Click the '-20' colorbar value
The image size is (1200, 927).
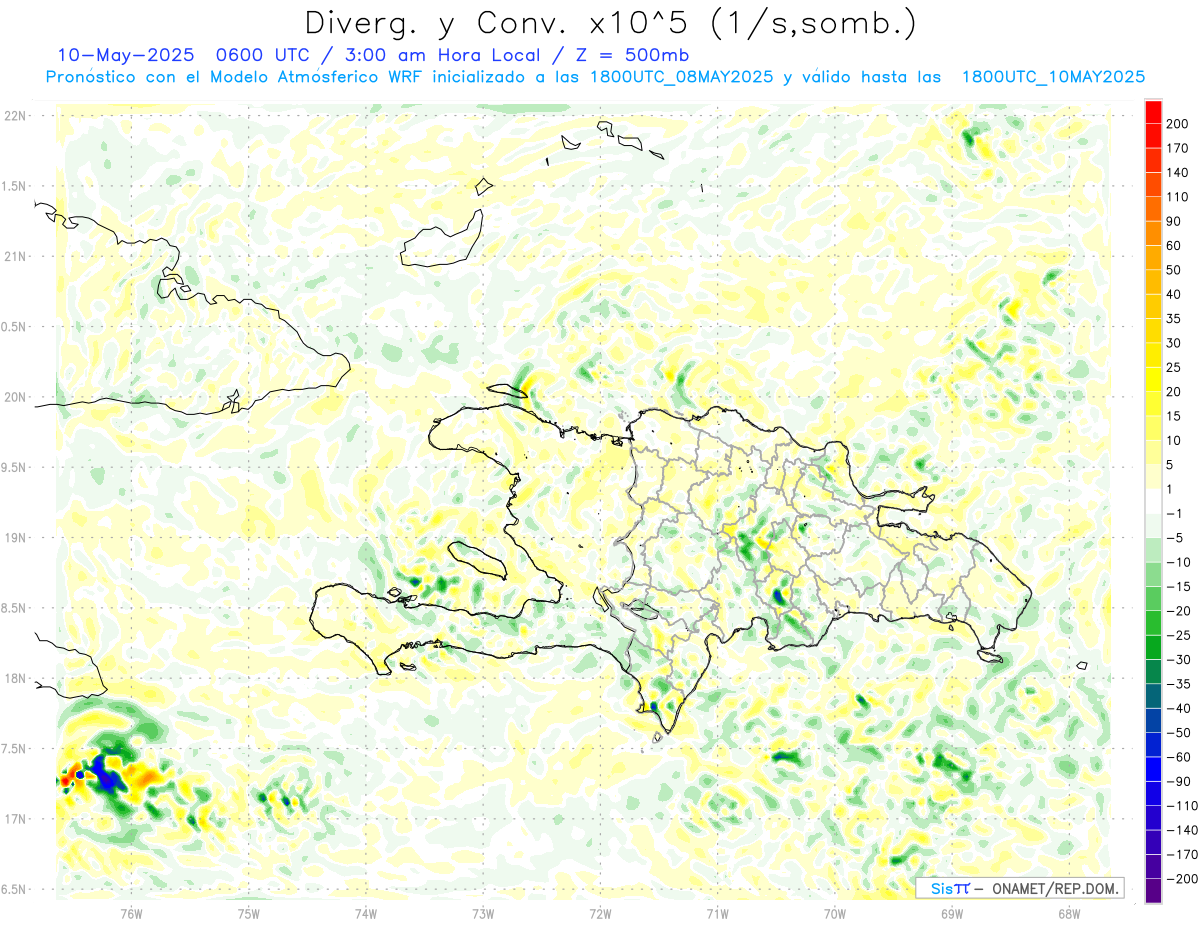tap(1178, 612)
